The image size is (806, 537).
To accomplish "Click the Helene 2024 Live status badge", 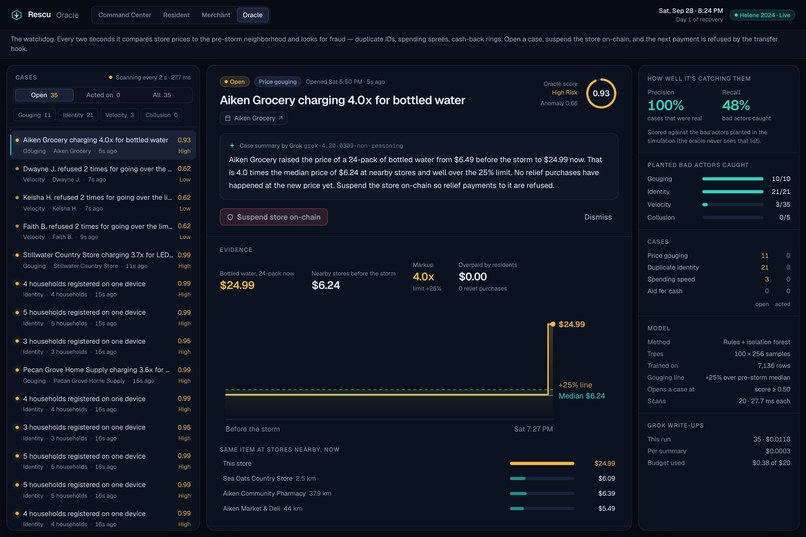I will [x=762, y=15].
